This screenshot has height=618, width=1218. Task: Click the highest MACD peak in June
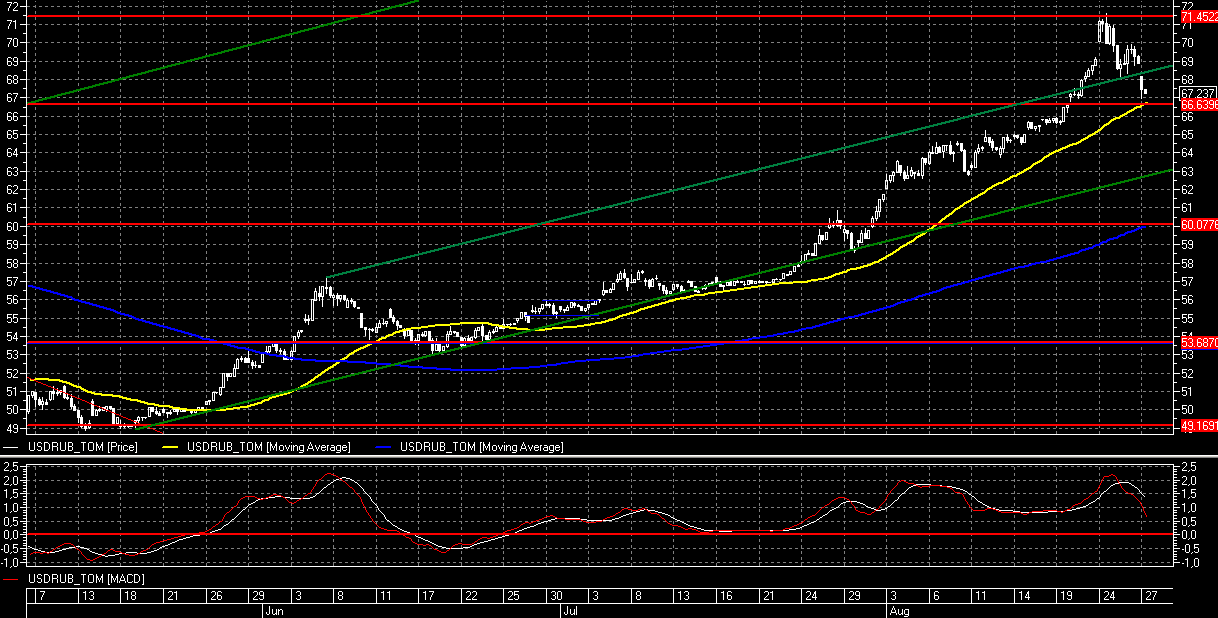[x=338, y=476]
